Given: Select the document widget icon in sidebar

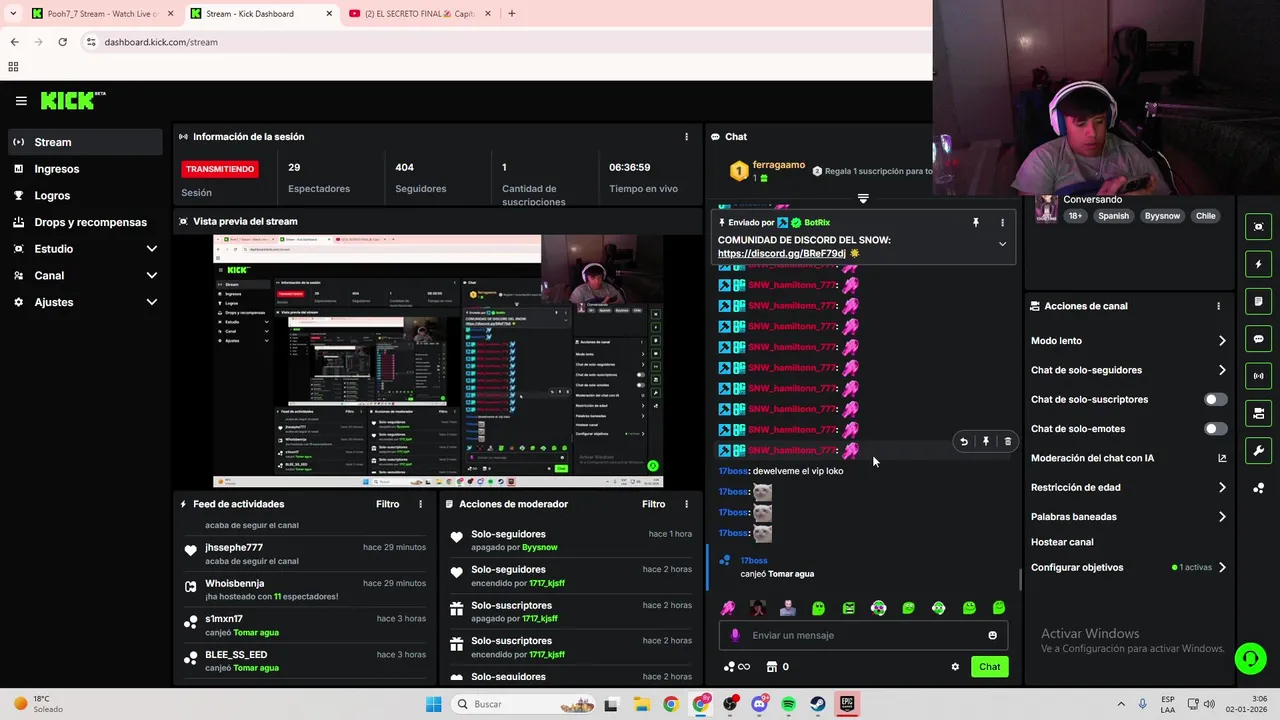Looking at the screenshot, I should tap(1258, 301).
